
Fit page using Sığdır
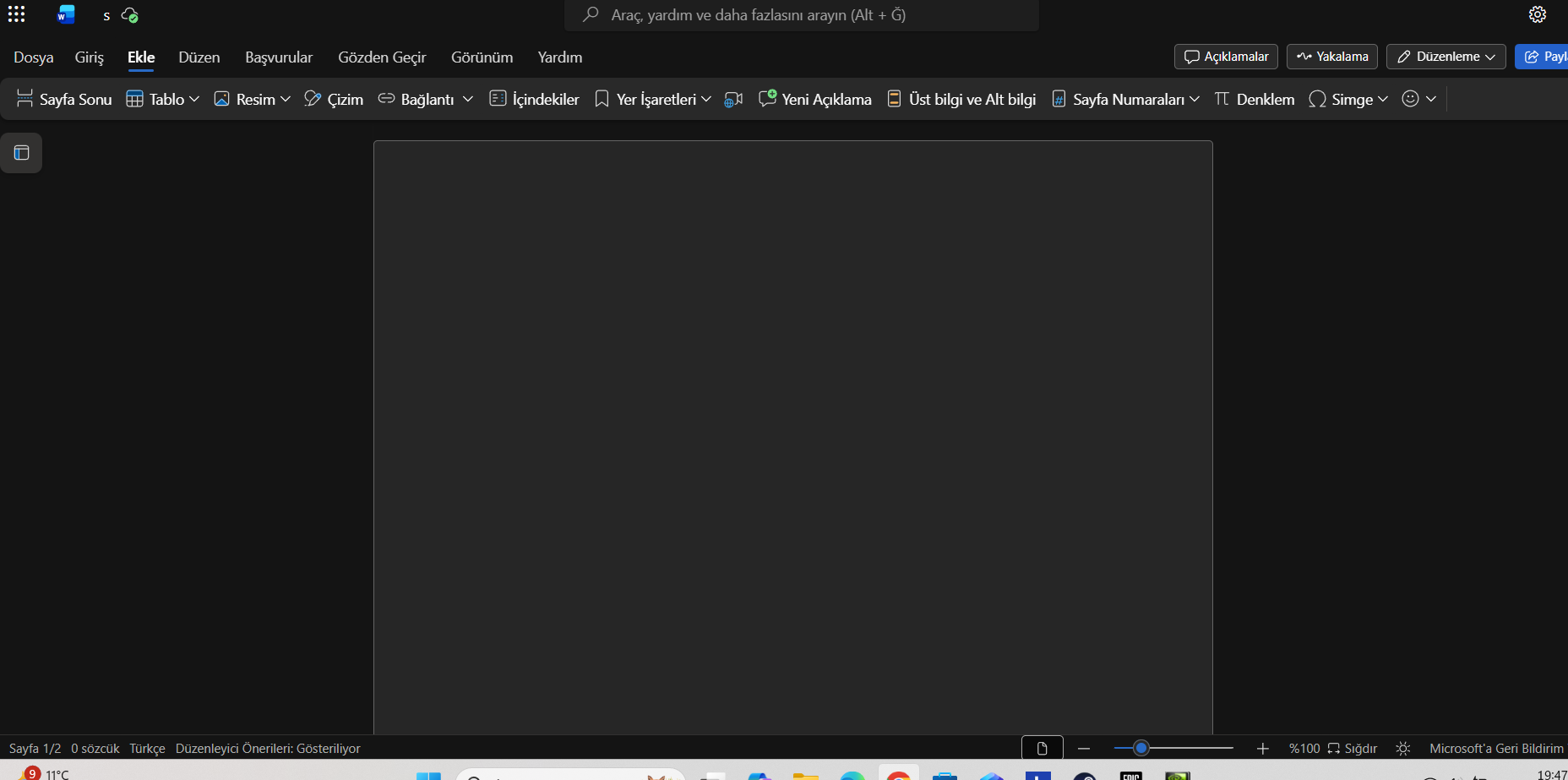(x=1353, y=749)
